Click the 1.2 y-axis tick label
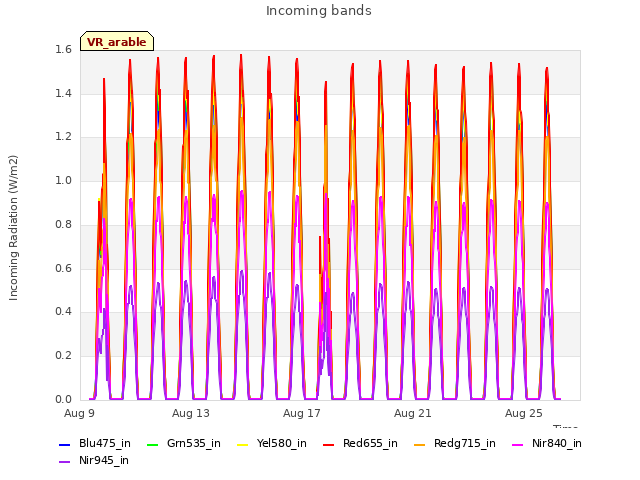Viewport: 640px width, 480px height. point(63,137)
